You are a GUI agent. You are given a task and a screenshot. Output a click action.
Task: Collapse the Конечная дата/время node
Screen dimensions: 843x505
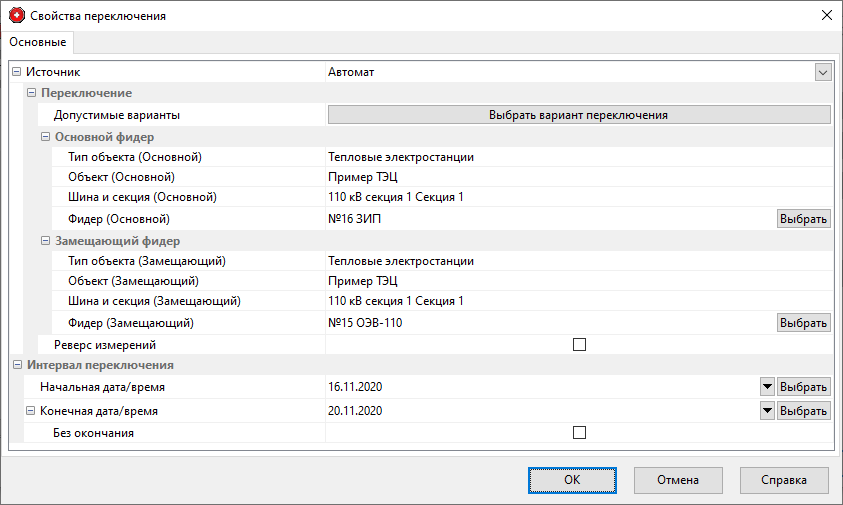tap(29, 411)
